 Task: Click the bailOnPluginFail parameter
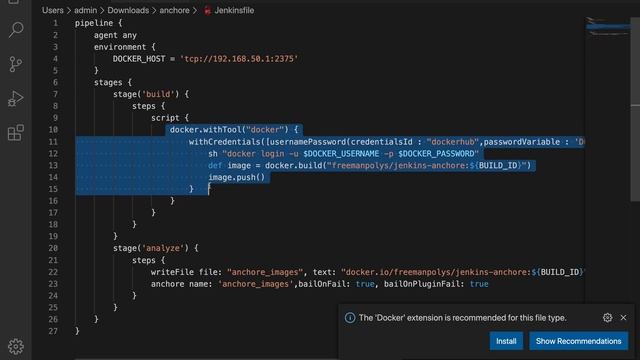[424, 284]
